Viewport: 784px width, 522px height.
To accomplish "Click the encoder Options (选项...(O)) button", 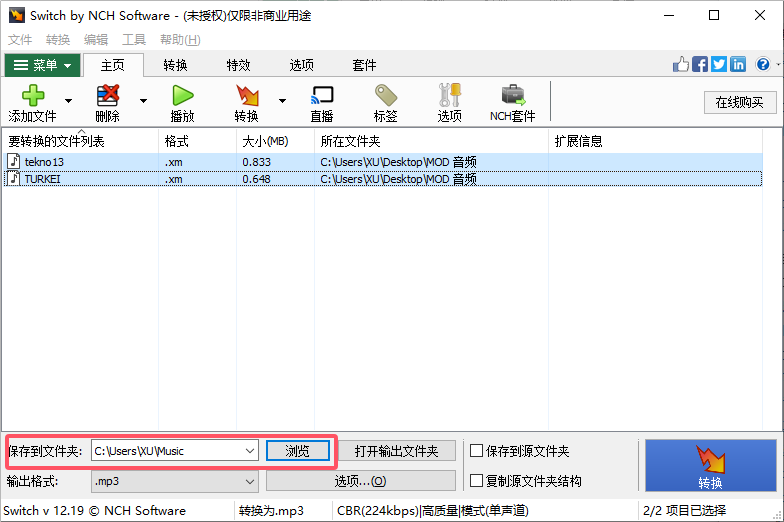I will tap(360, 481).
